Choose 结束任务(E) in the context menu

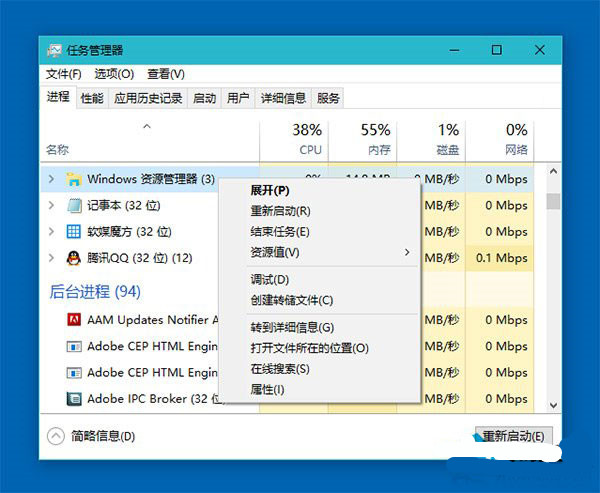tap(320, 232)
